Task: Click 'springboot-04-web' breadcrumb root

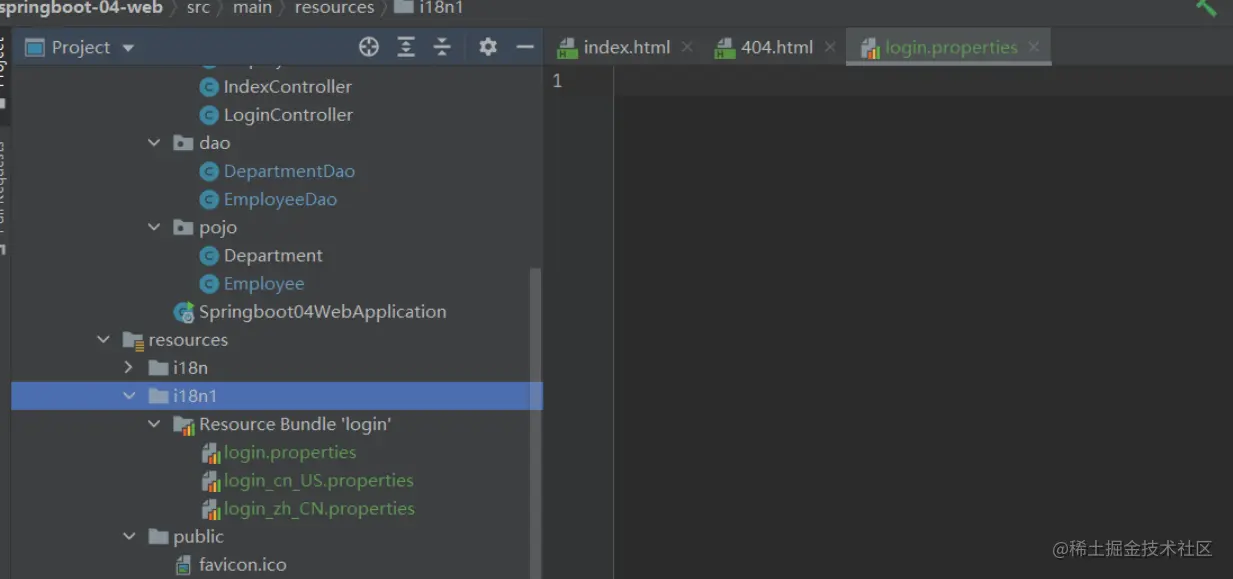Action: tap(81, 8)
